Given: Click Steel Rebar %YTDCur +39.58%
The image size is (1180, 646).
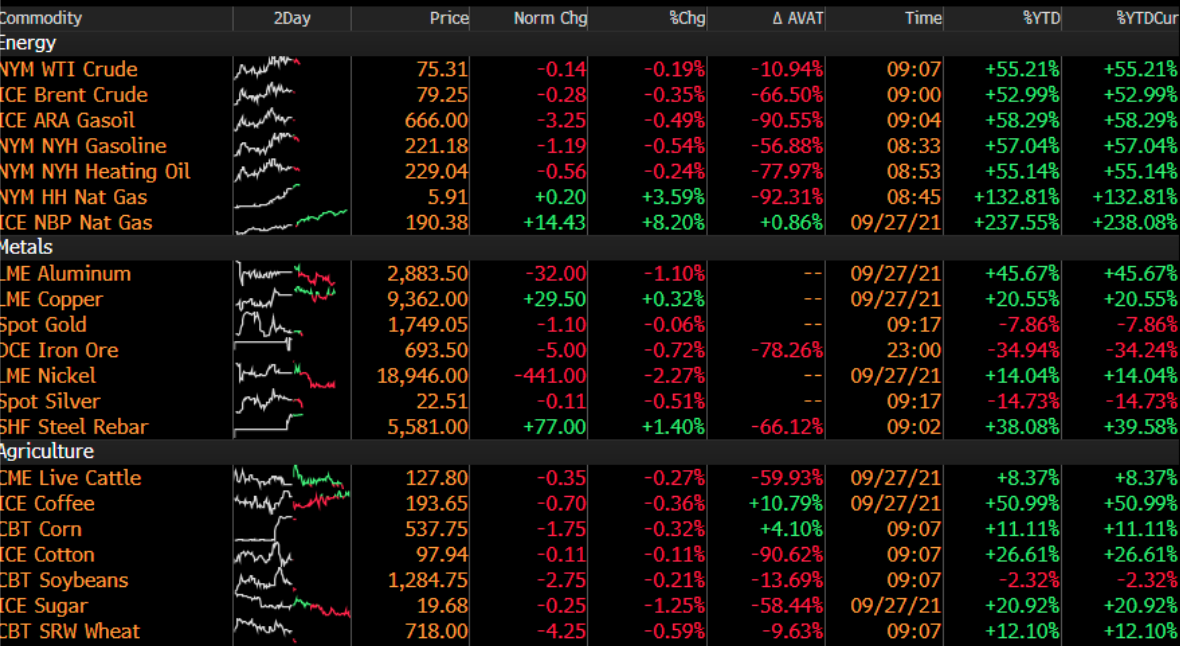Looking at the screenshot, I should (1141, 427).
